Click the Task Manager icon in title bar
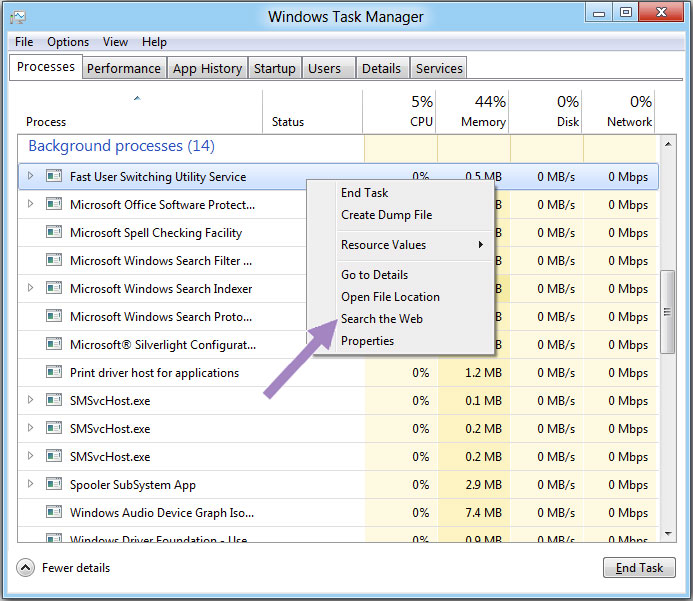 coord(19,16)
